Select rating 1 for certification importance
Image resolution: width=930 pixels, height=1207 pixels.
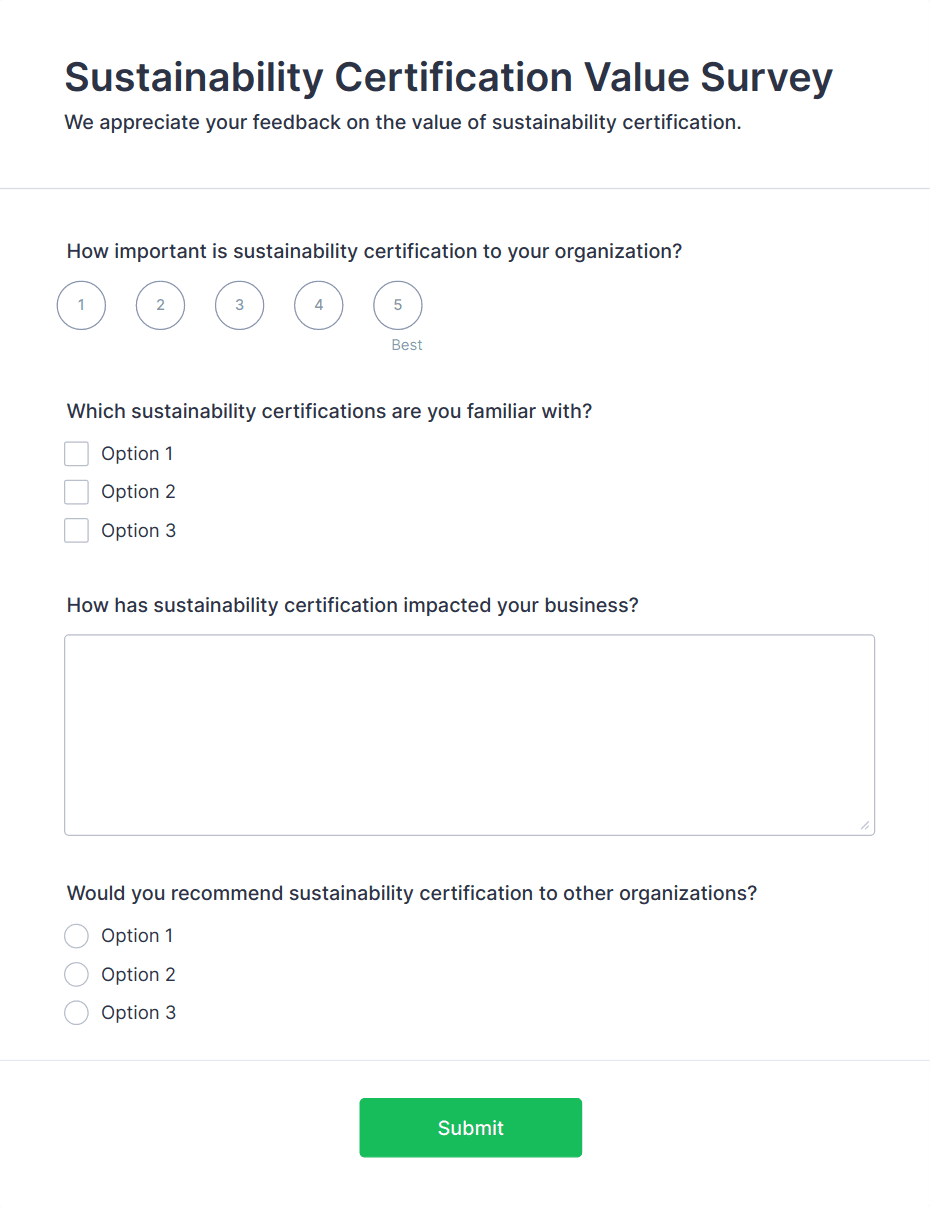pos(81,305)
